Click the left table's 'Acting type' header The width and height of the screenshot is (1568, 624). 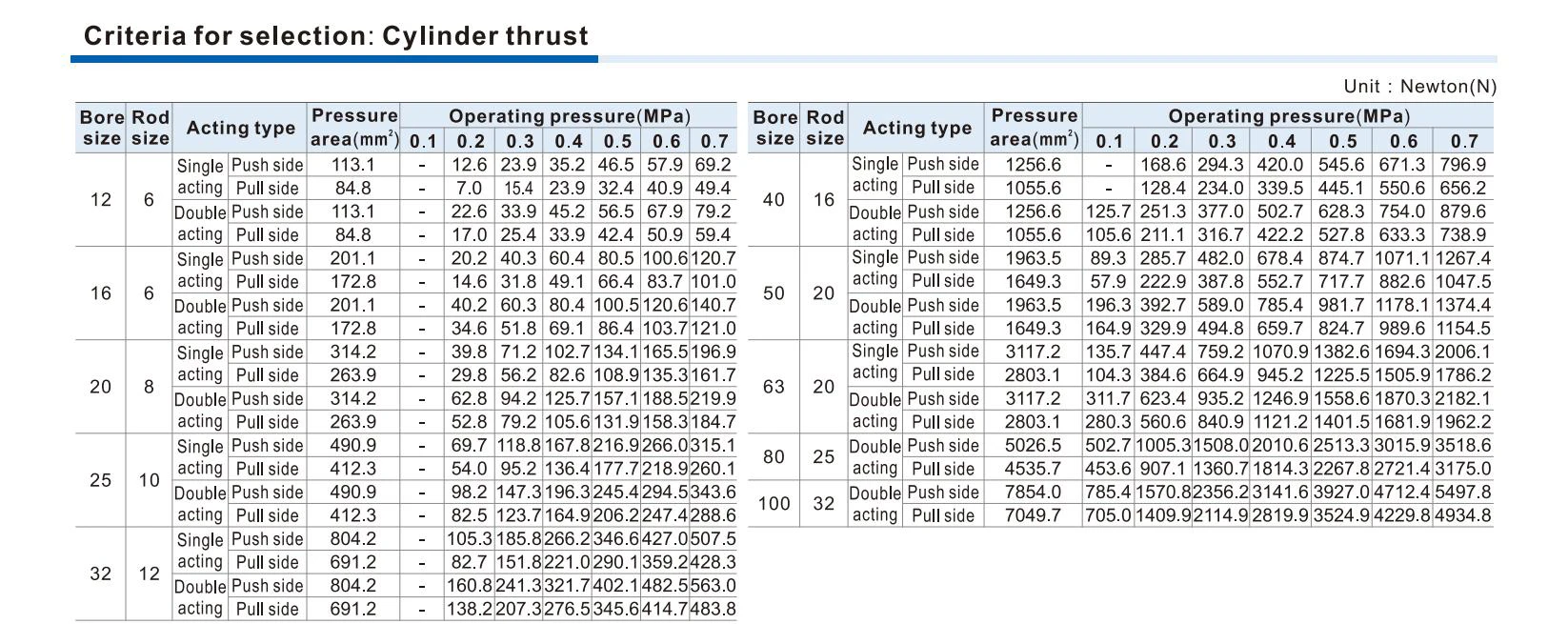click(240, 128)
